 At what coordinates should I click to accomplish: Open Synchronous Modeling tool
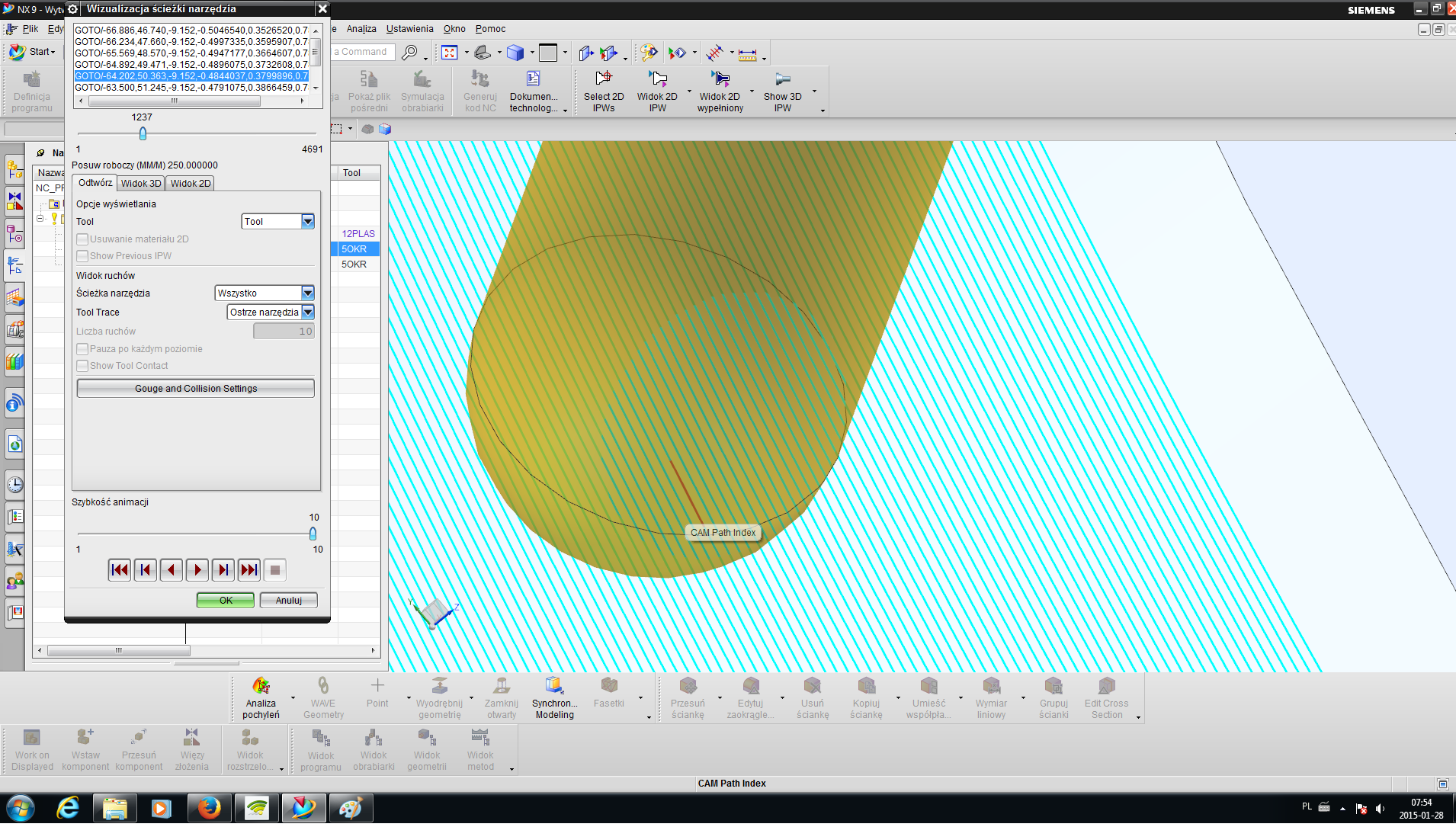tap(554, 697)
